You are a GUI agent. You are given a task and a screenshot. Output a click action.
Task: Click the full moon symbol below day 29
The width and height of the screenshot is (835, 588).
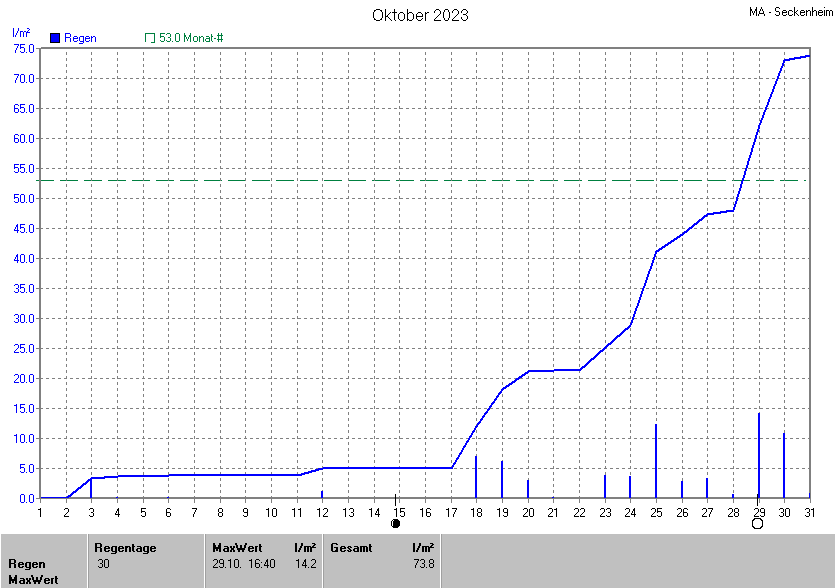click(x=757, y=523)
